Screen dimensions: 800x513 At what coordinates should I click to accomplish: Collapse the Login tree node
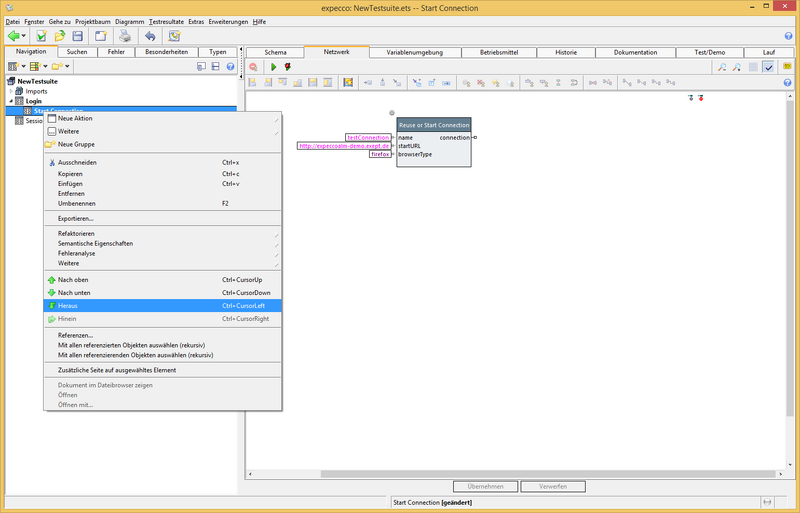point(12,101)
